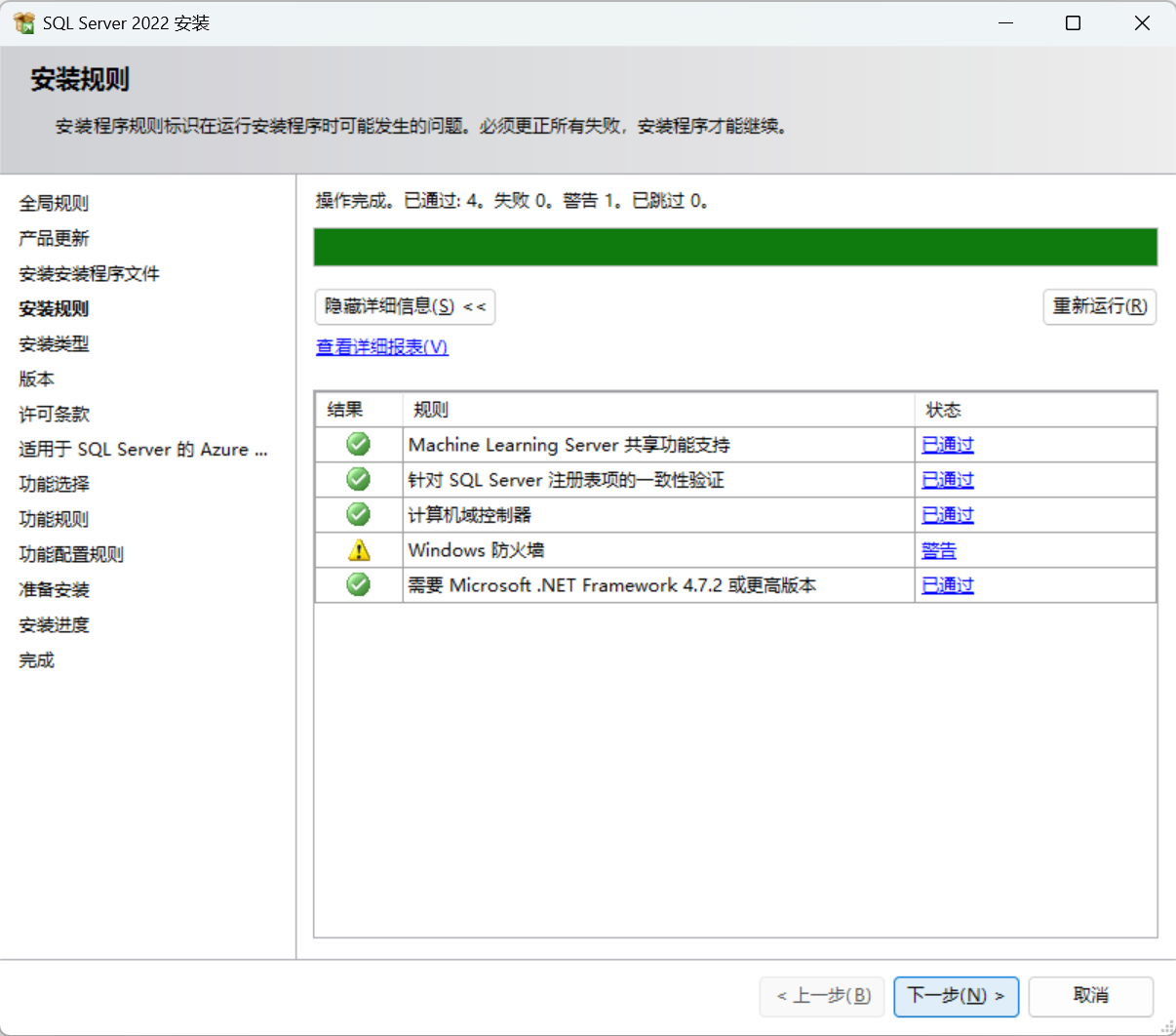The height and width of the screenshot is (1036, 1176).
Task: Click the 上一步(B) button
Action: point(822,996)
